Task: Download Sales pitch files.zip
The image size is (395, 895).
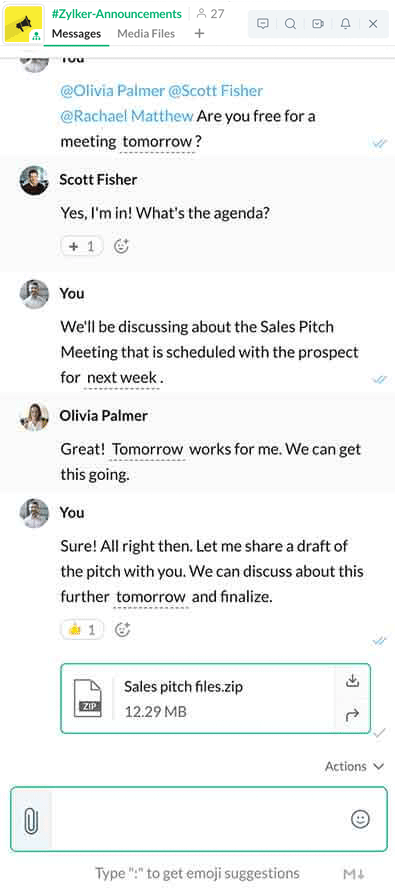Action: pos(352,681)
